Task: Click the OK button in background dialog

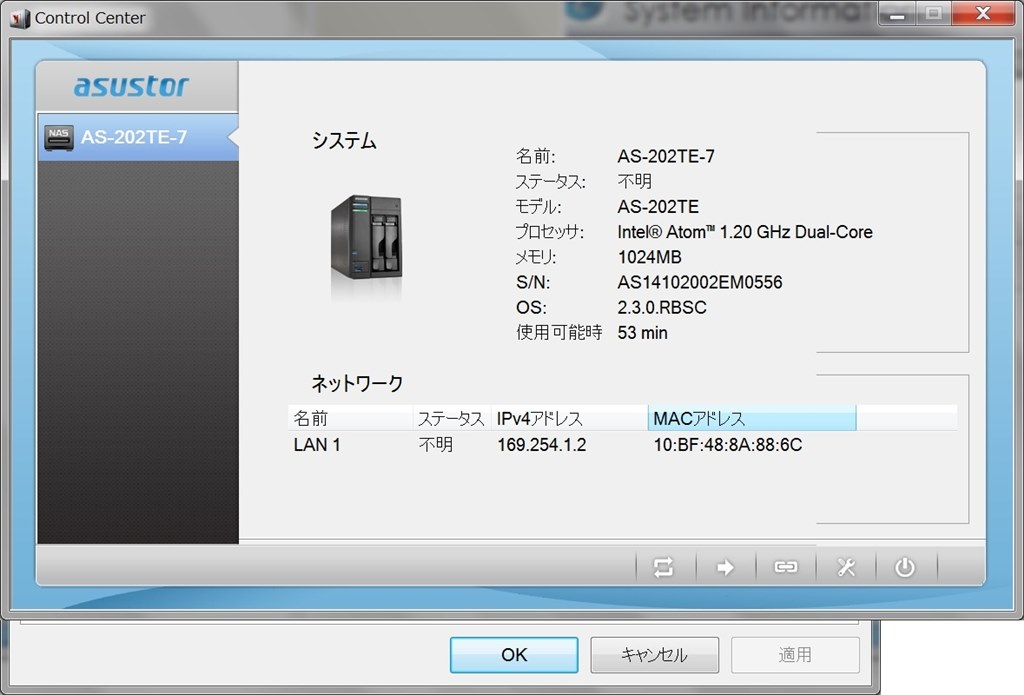Action: (514, 655)
